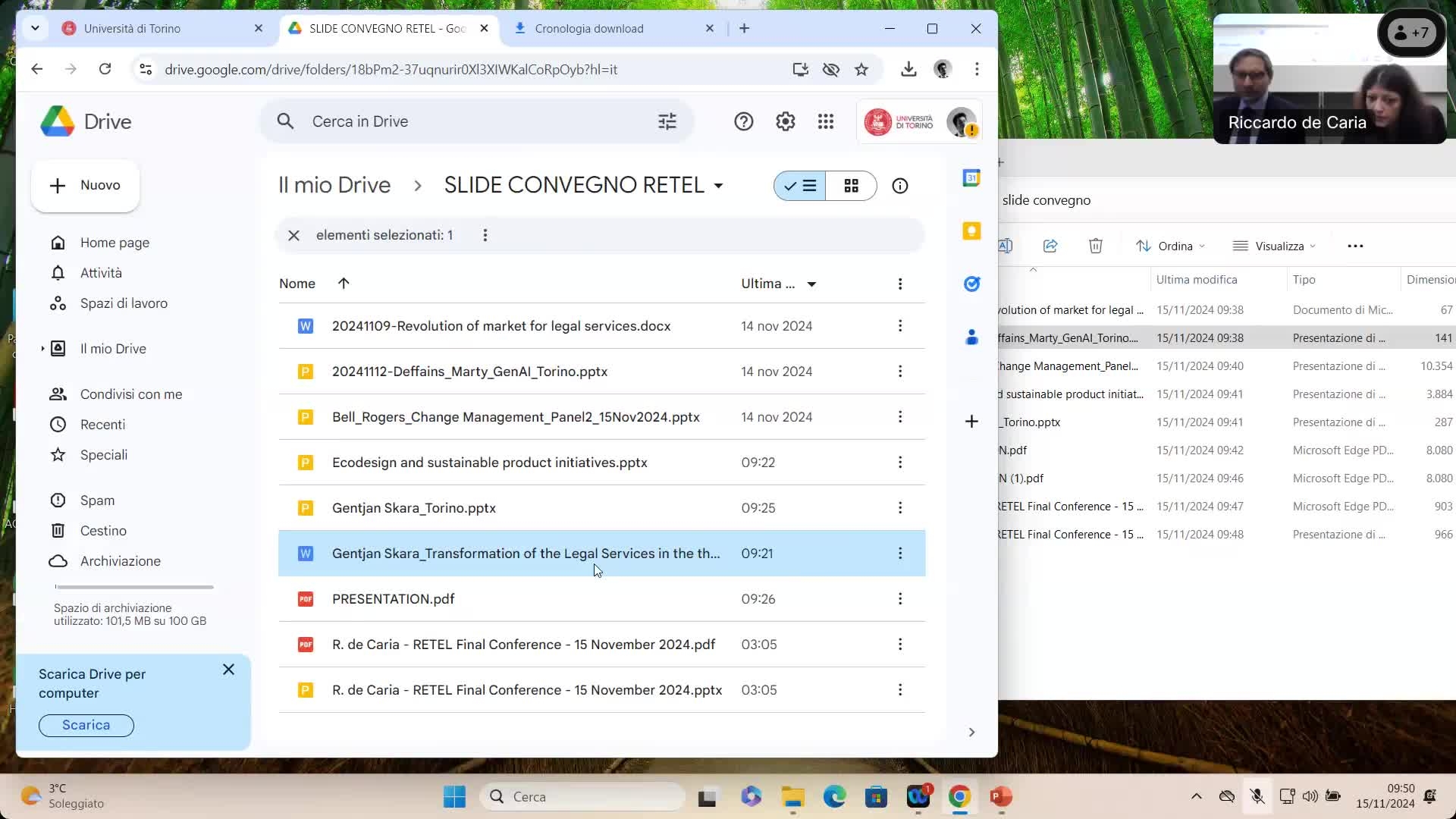Image resolution: width=1456 pixels, height=819 pixels.
Task: Open Drive settings gear
Action: pos(785,121)
